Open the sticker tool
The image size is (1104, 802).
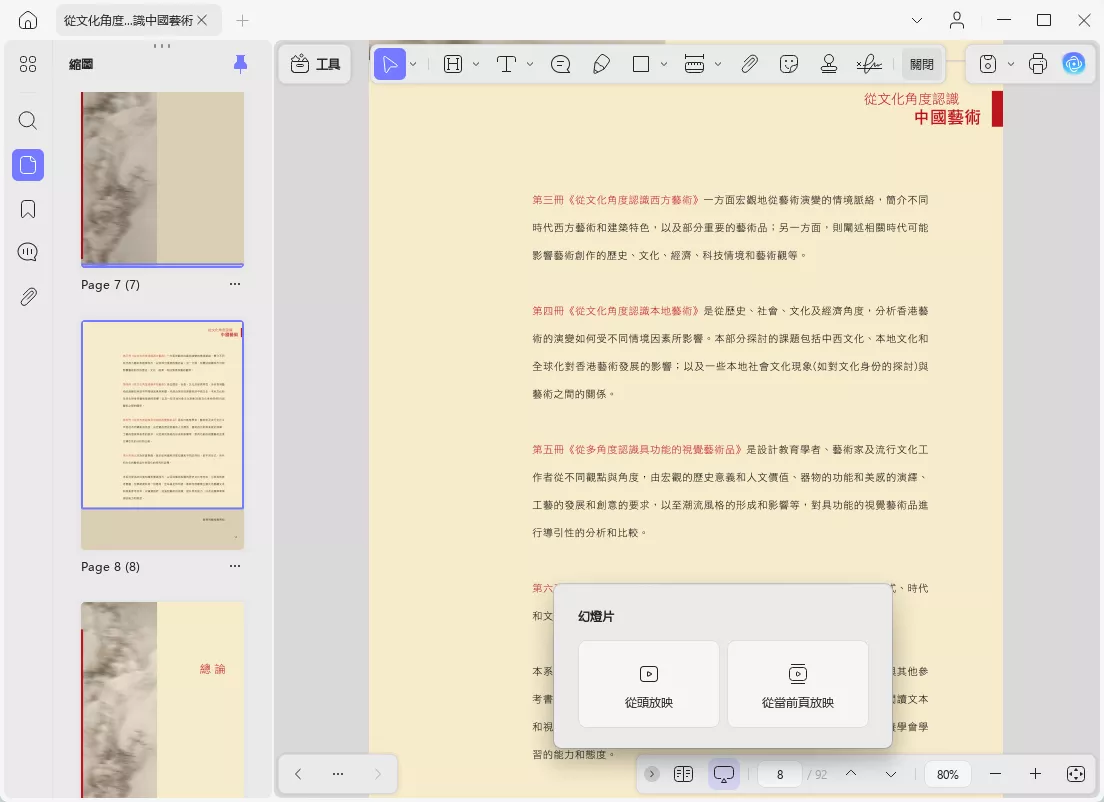[789, 65]
